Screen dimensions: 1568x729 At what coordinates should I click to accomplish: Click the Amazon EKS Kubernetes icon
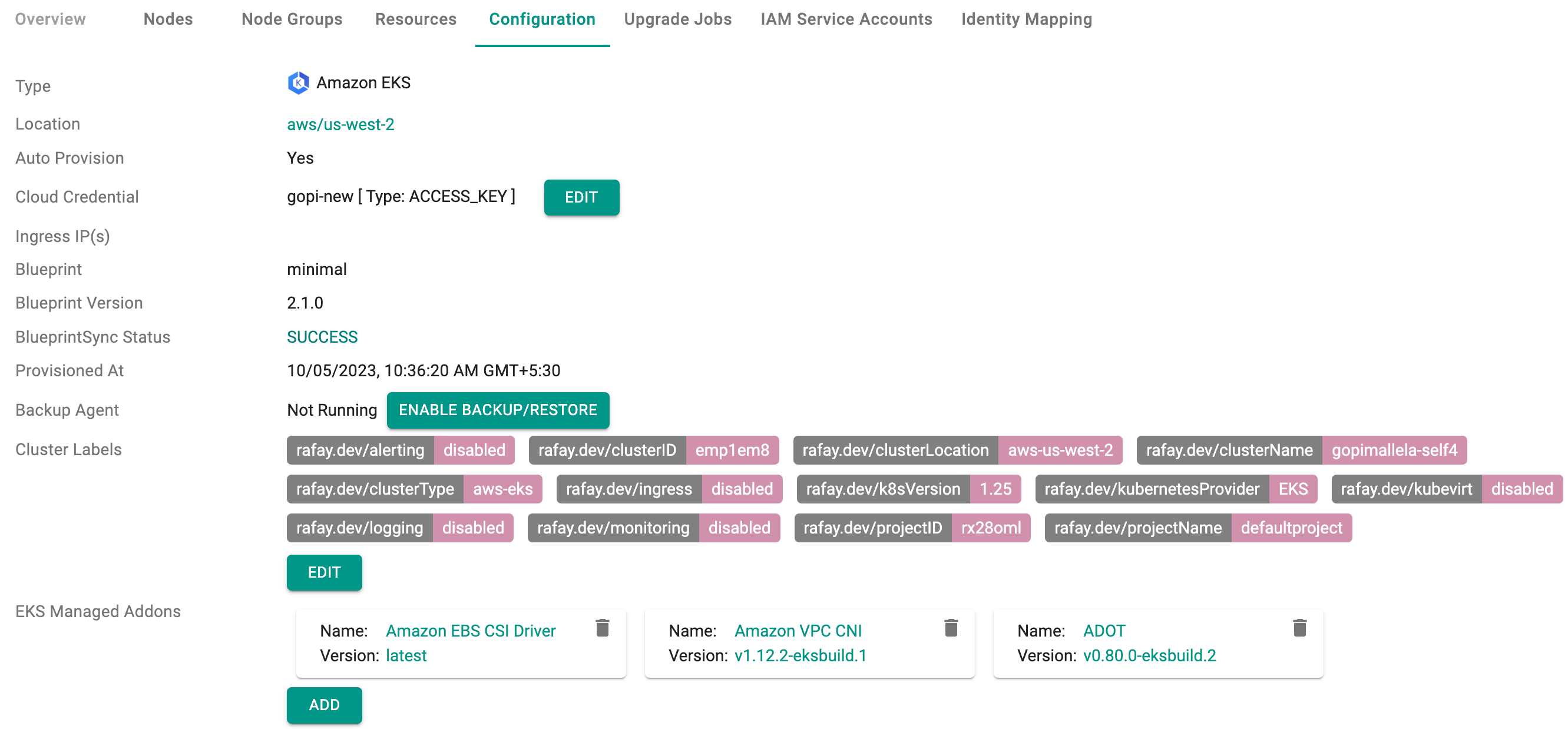298,83
